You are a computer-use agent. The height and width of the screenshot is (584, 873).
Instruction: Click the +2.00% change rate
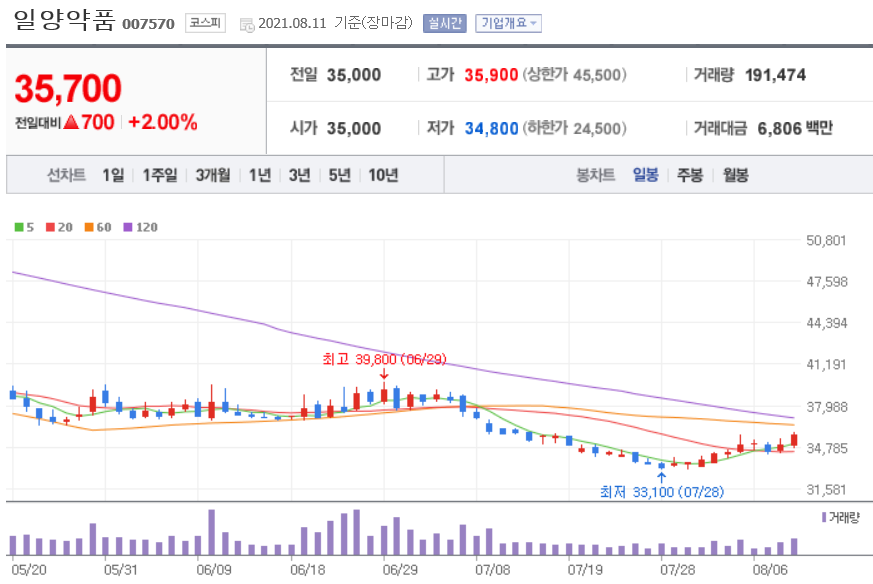(163, 122)
